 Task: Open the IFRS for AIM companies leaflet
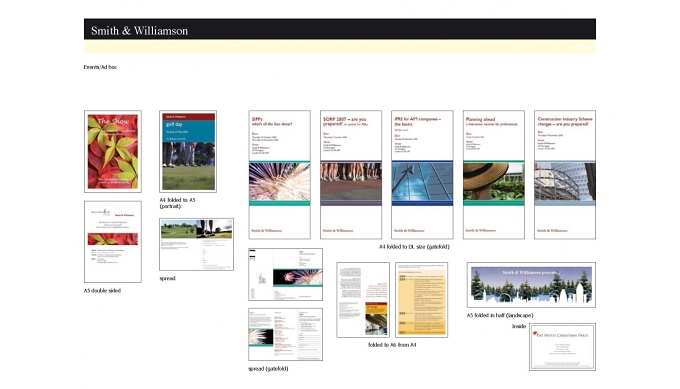(422, 175)
